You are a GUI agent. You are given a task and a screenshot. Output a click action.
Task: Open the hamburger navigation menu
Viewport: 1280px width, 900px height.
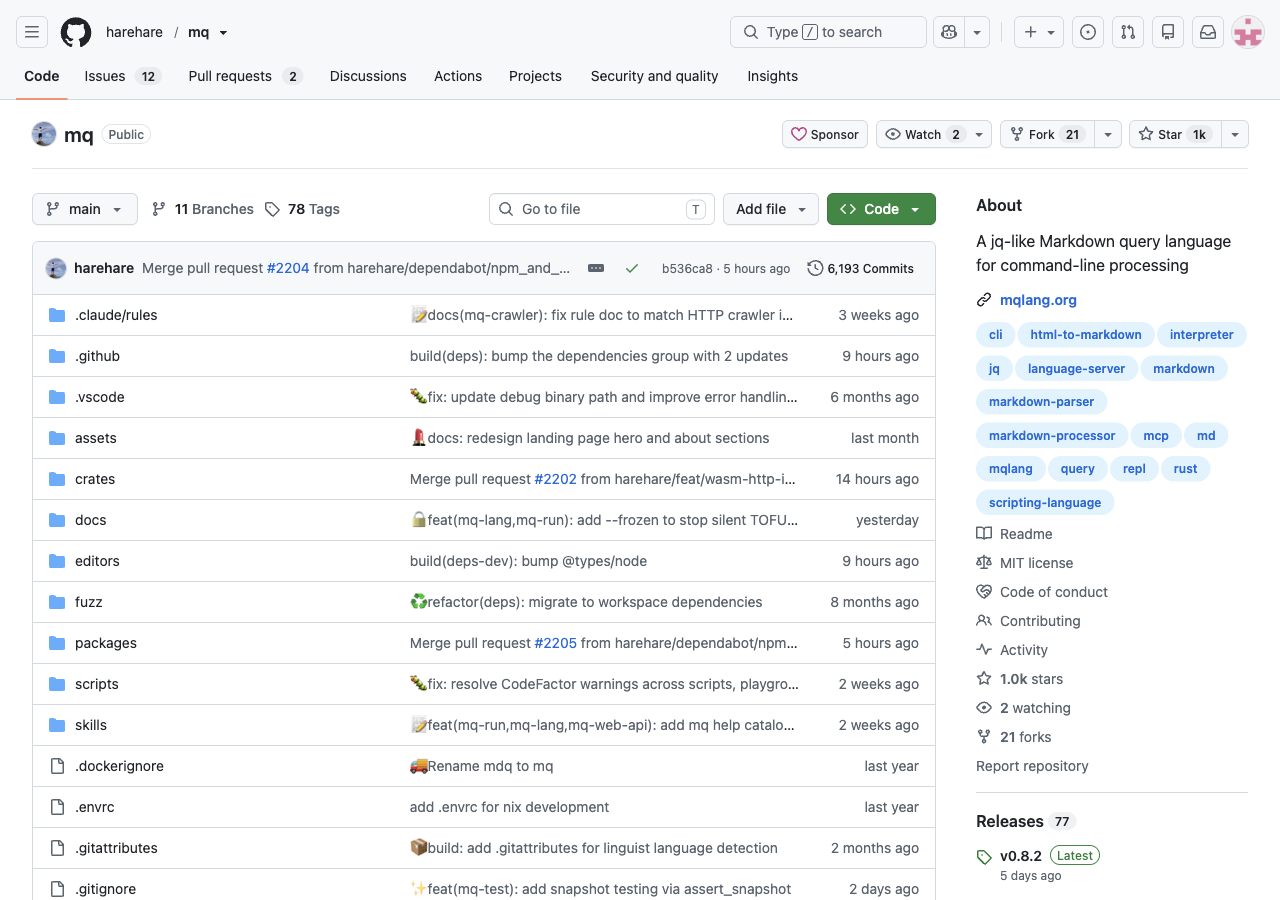(32, 32)
